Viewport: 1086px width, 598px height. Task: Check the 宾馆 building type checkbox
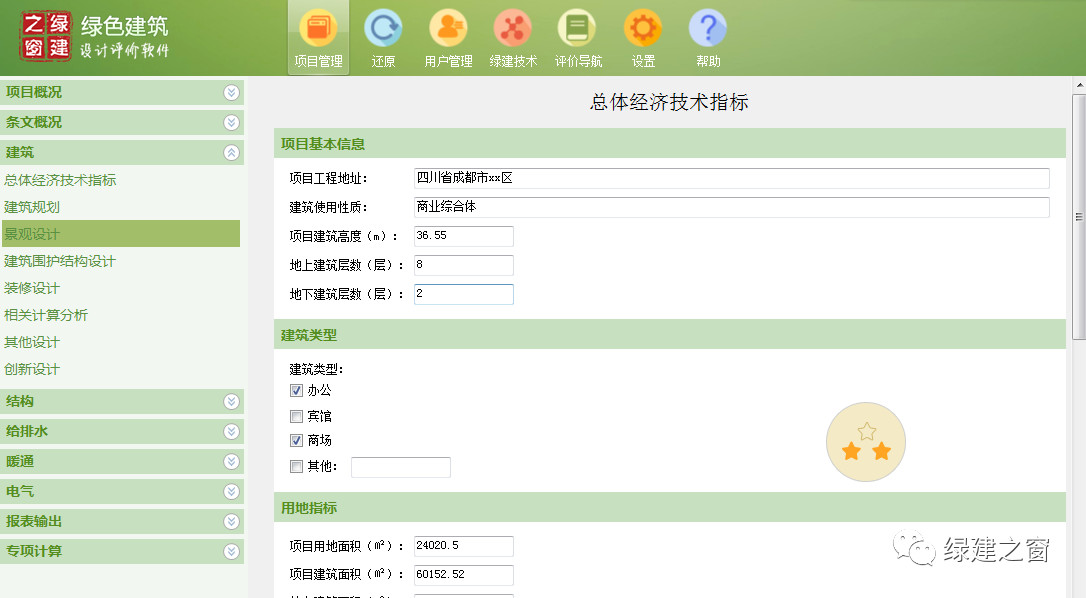[296, 416]
